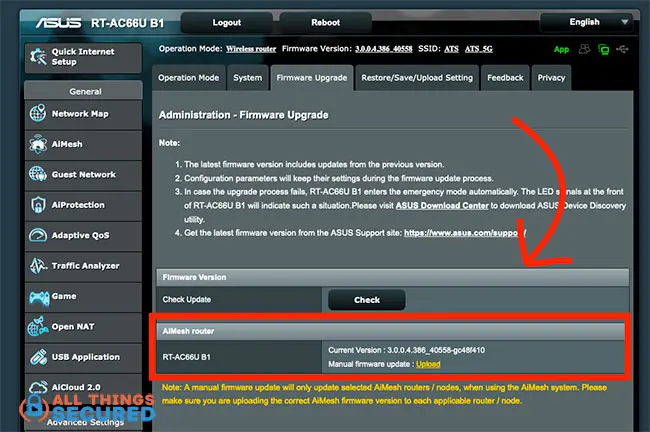Click the 'General' sidebar section header
Viewport: 650px width, 432px height.
(83, 91)
